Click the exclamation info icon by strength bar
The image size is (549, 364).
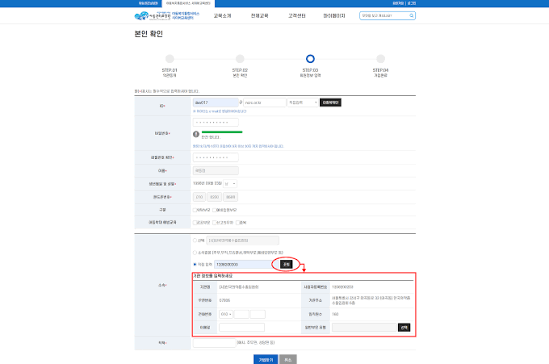[196, 134]
